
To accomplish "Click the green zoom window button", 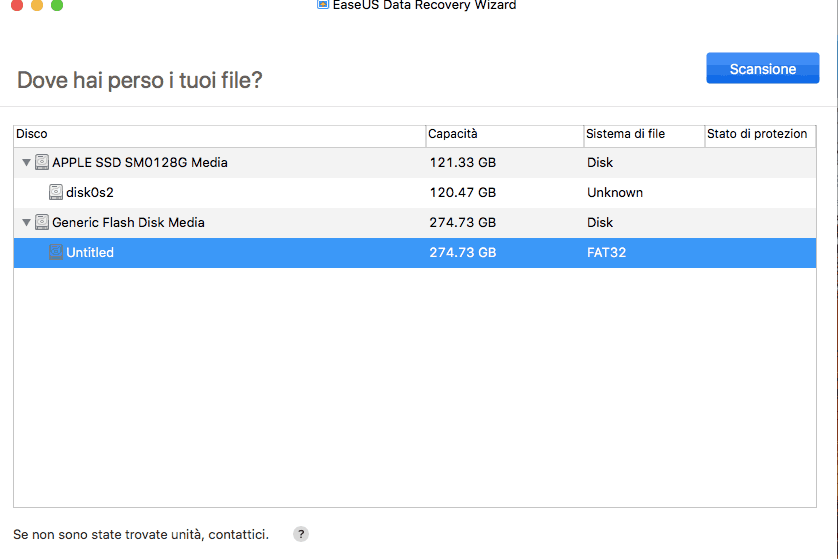I will (57, 5).
